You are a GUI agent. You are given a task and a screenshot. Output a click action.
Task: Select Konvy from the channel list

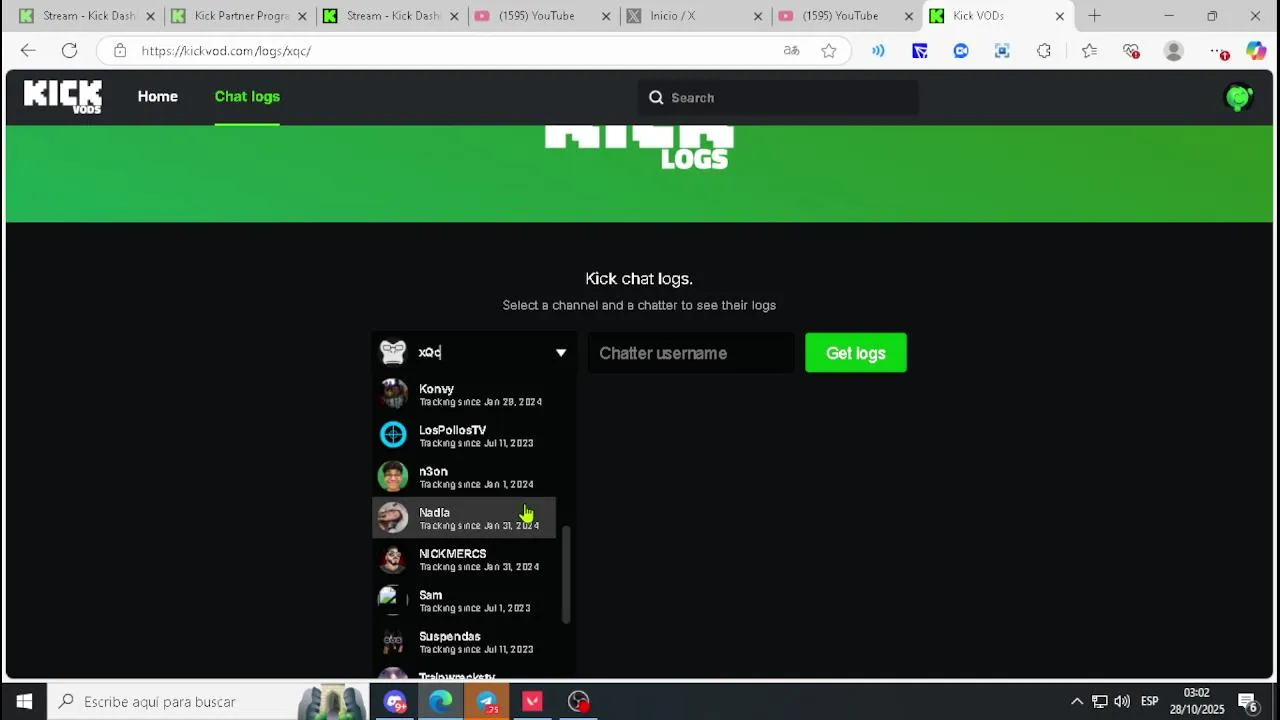pyautogui.click(x=464, y=394)
